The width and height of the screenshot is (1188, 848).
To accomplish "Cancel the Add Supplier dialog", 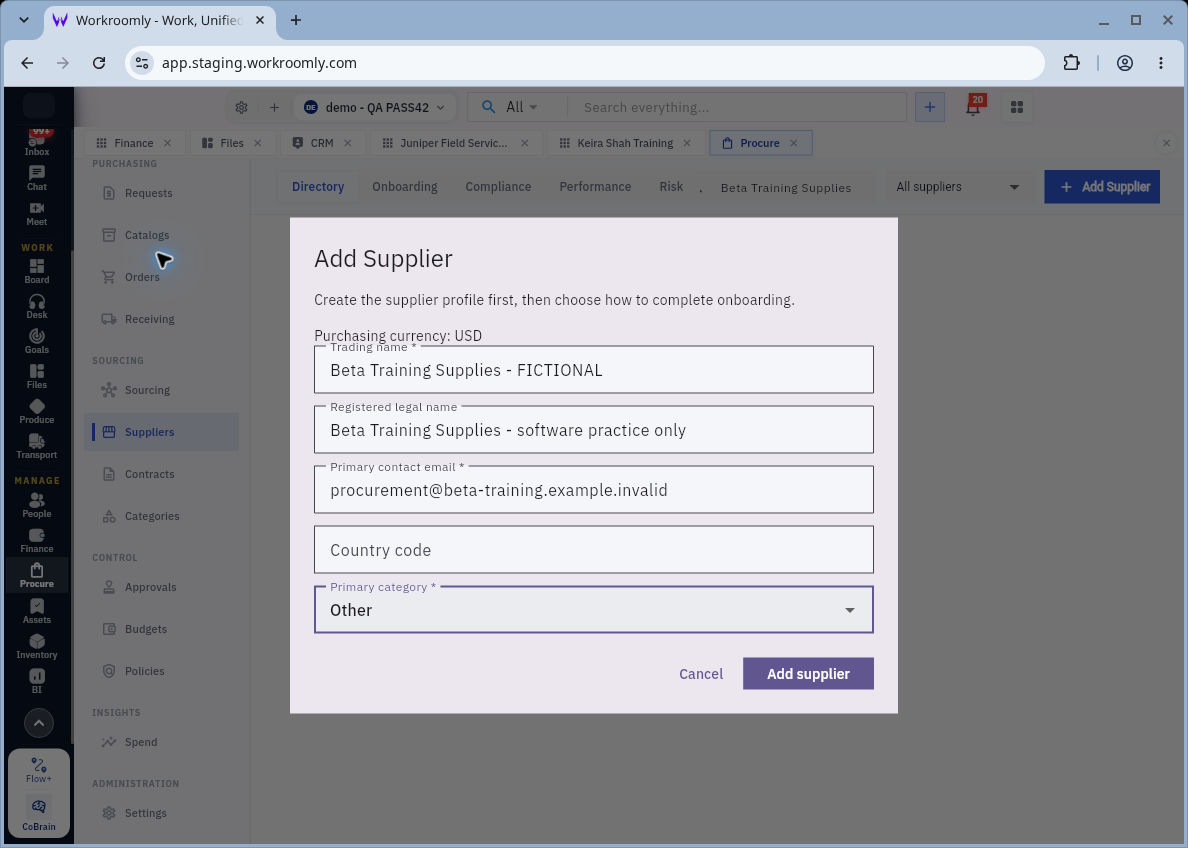I will coord(701,674).
